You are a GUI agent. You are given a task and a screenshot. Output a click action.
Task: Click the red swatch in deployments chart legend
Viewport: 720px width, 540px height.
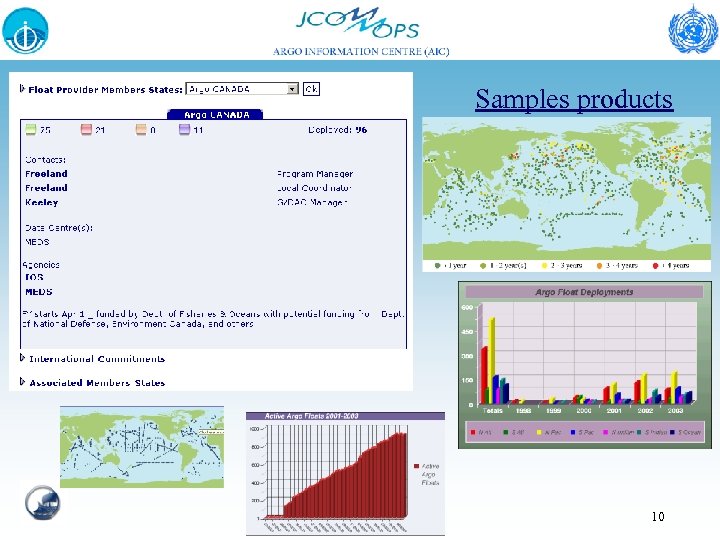pyautogui.click(x=473, y=432)
